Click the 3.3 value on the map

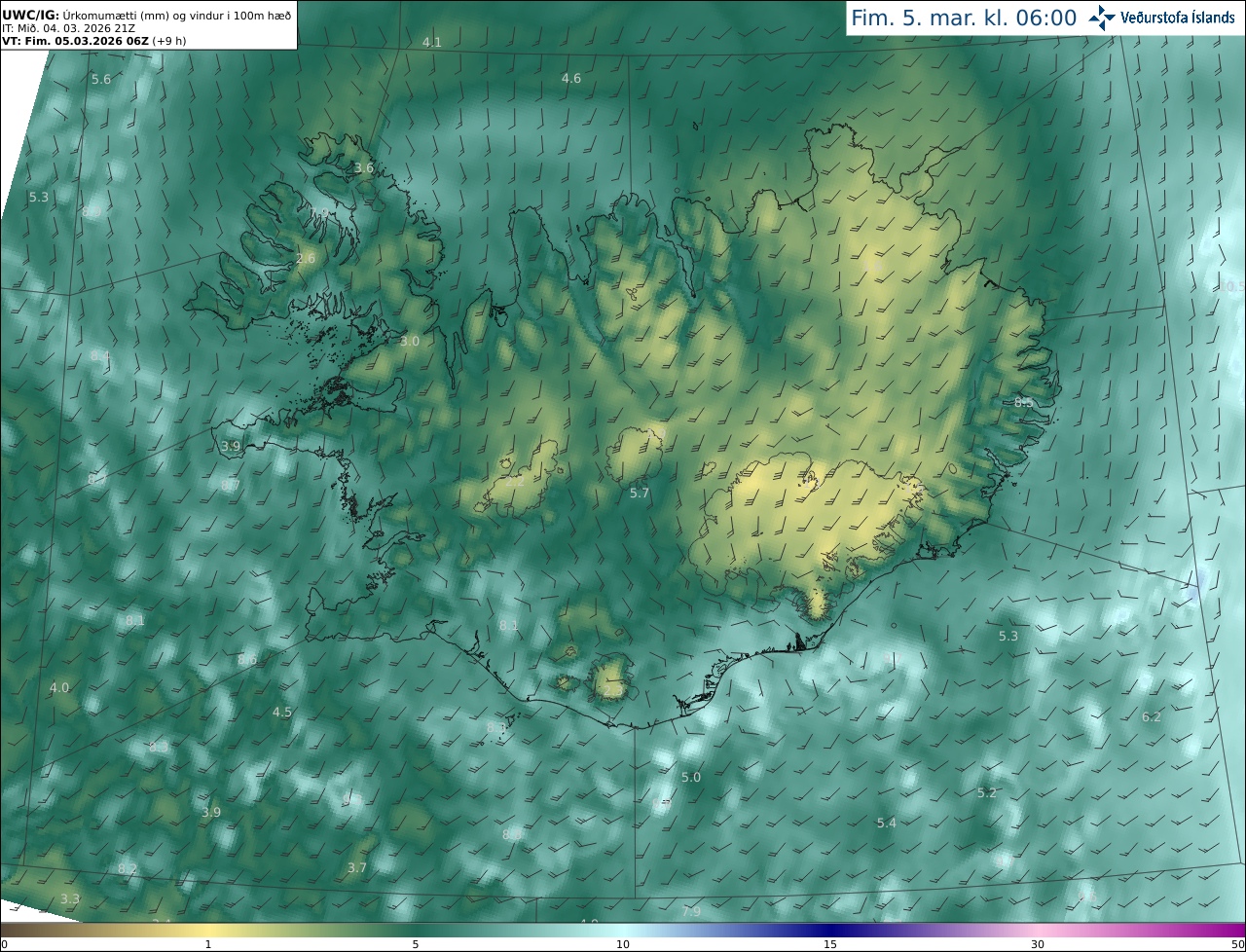click(70, 898)
